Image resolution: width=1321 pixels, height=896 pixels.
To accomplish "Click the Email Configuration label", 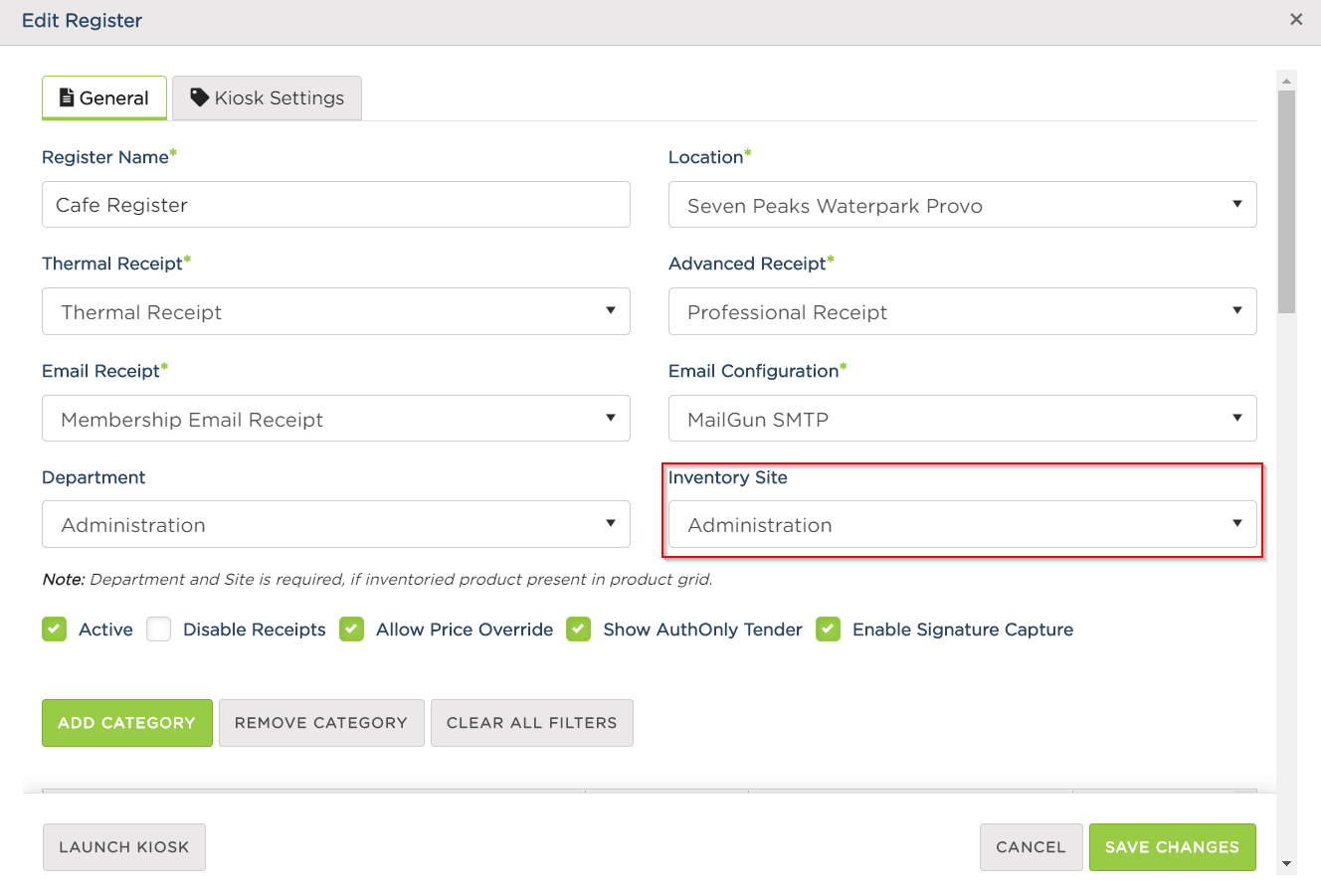I will pos(754,371).
